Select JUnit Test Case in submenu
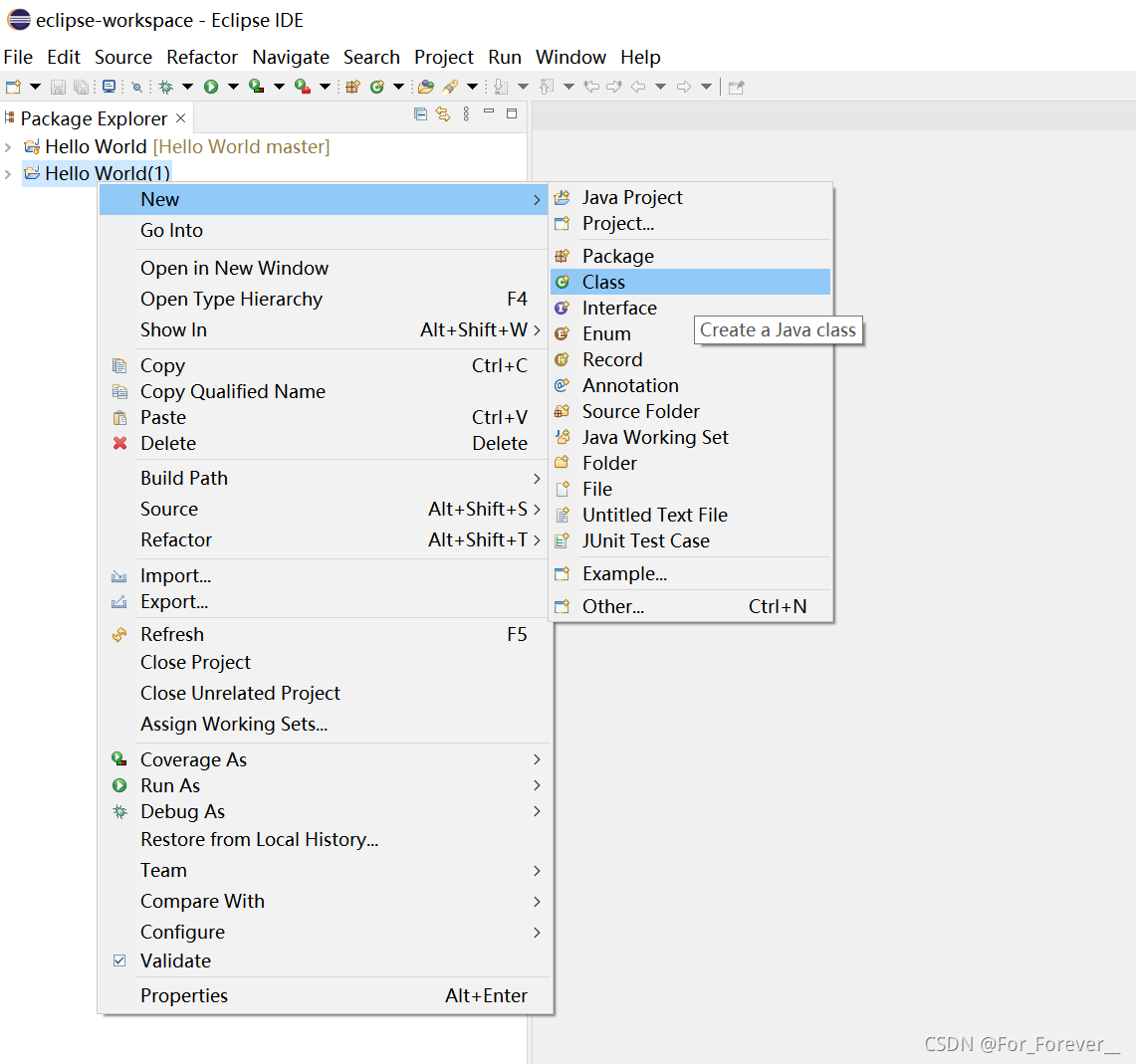 [x=690, y=541]
